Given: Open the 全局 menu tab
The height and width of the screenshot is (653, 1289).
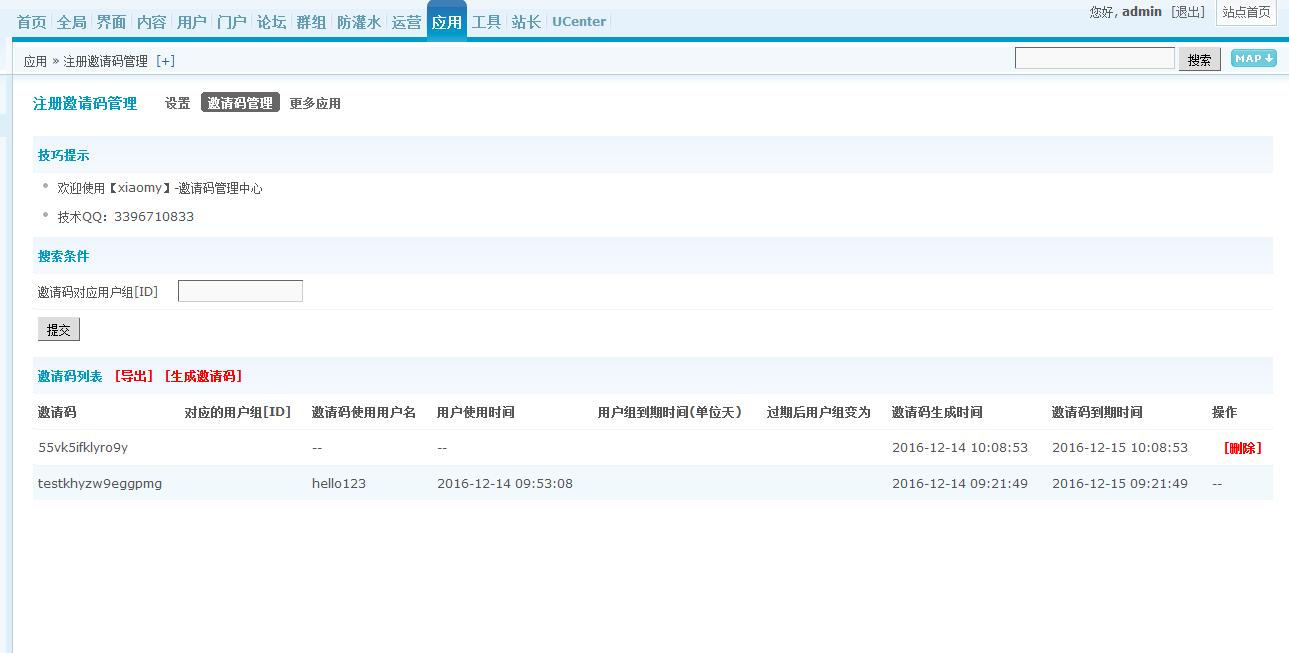Looking at the screenshot, I should pos(72,22).
